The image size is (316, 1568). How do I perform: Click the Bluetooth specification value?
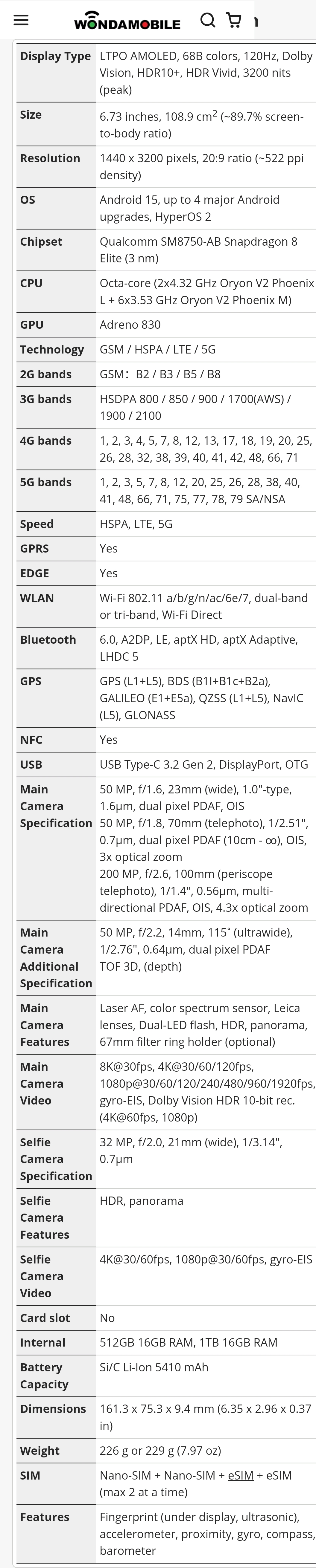pos(198,648)
